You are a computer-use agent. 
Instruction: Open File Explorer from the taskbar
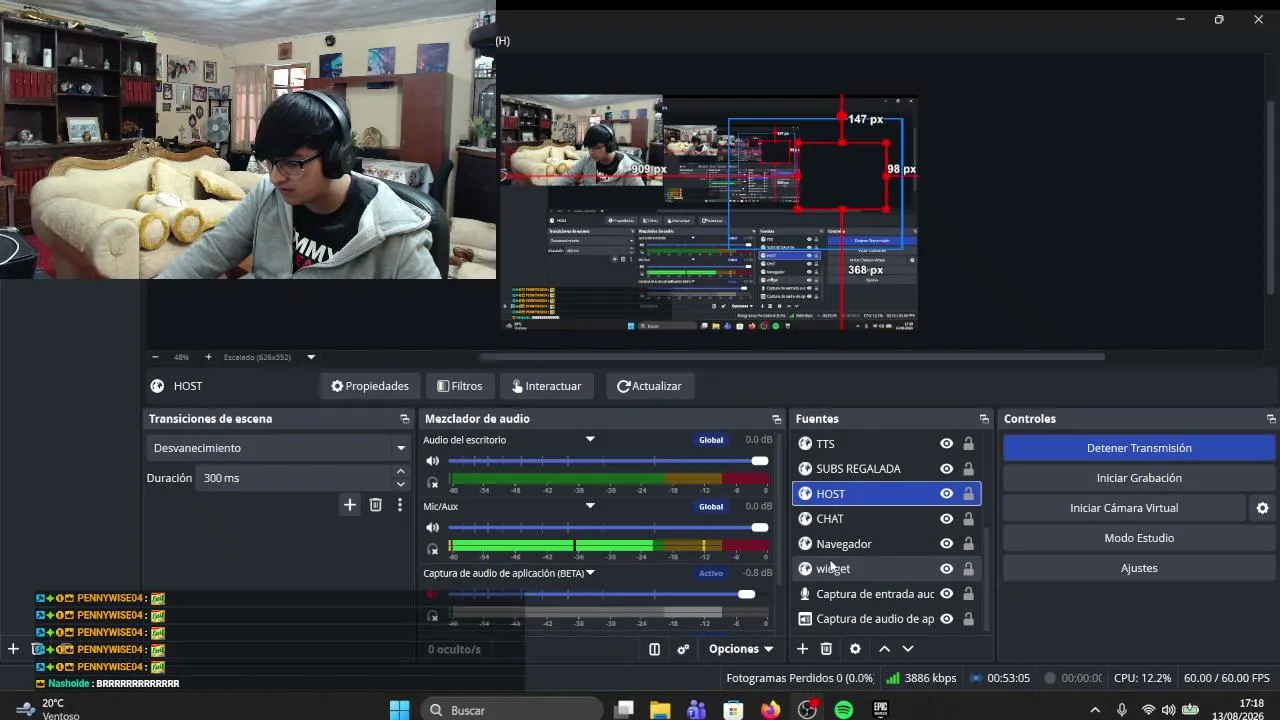click(x=660, y=710)
